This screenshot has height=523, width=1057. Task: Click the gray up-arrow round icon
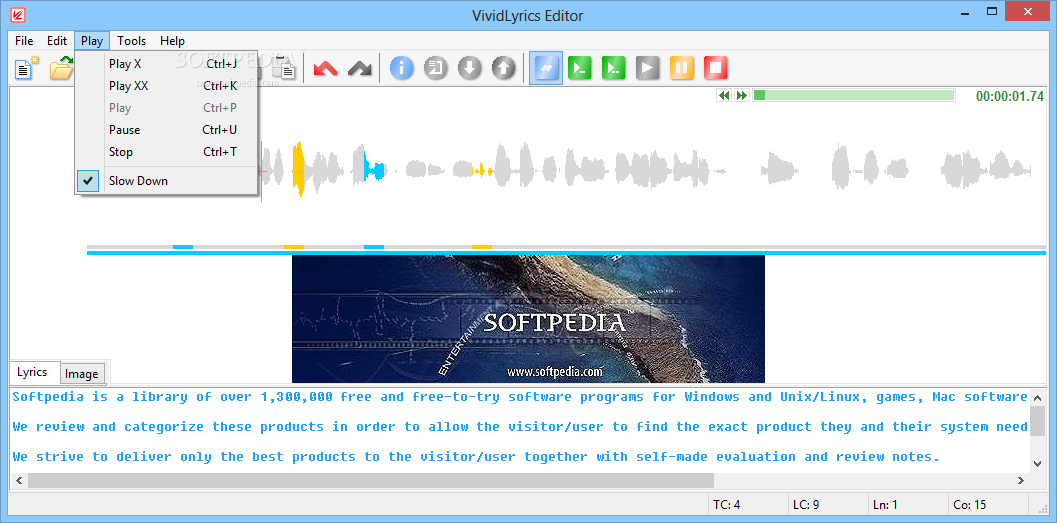pos(504,68)
